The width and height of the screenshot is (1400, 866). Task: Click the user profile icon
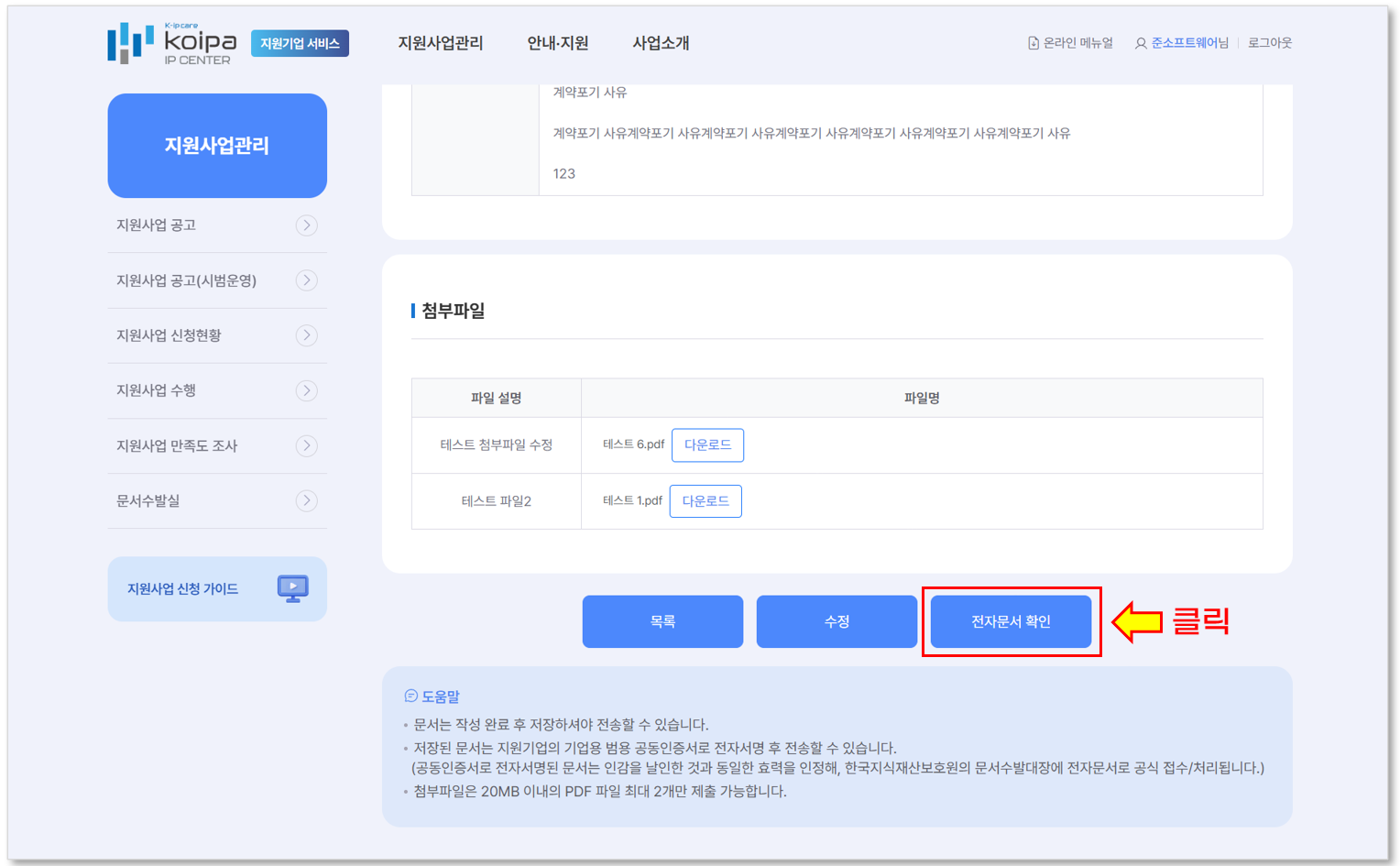tap(1141, 43)
